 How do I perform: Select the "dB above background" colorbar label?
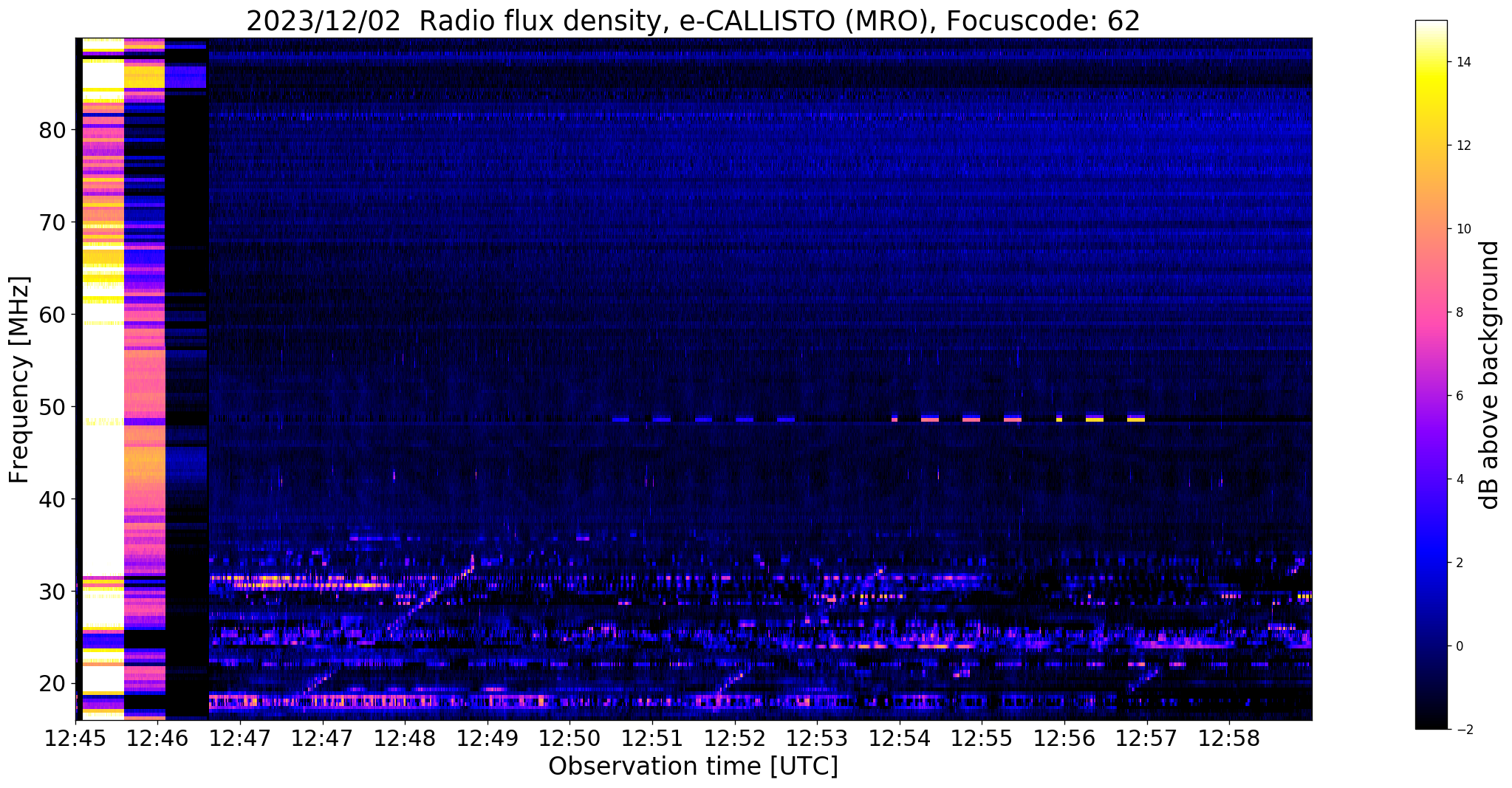1490,374
